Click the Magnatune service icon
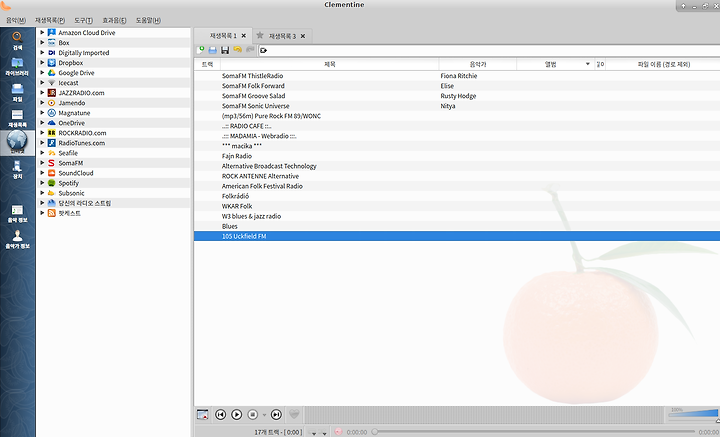 51,113
